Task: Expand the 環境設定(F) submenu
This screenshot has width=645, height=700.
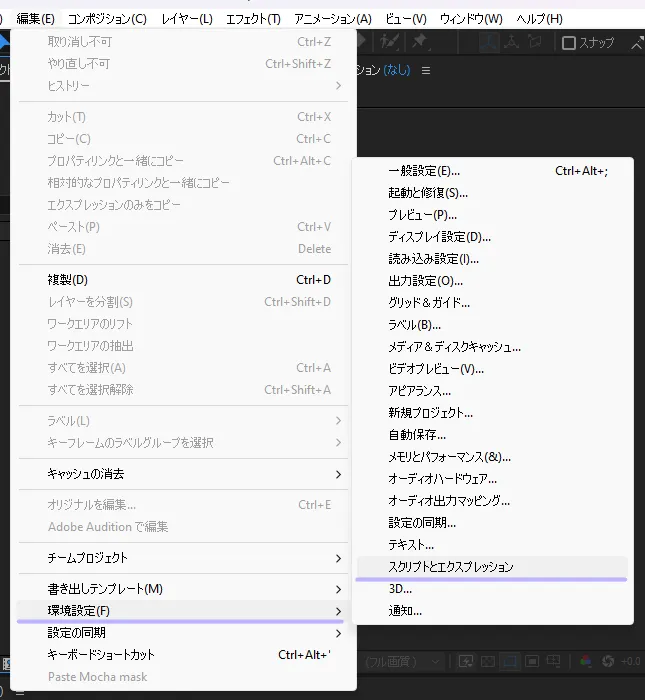Action: [183, 611]
